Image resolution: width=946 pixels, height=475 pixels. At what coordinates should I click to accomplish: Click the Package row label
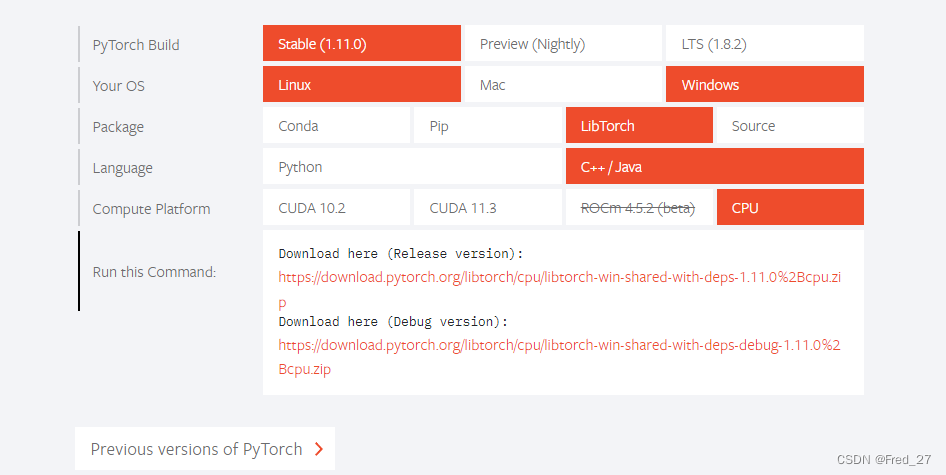point(118,127)
